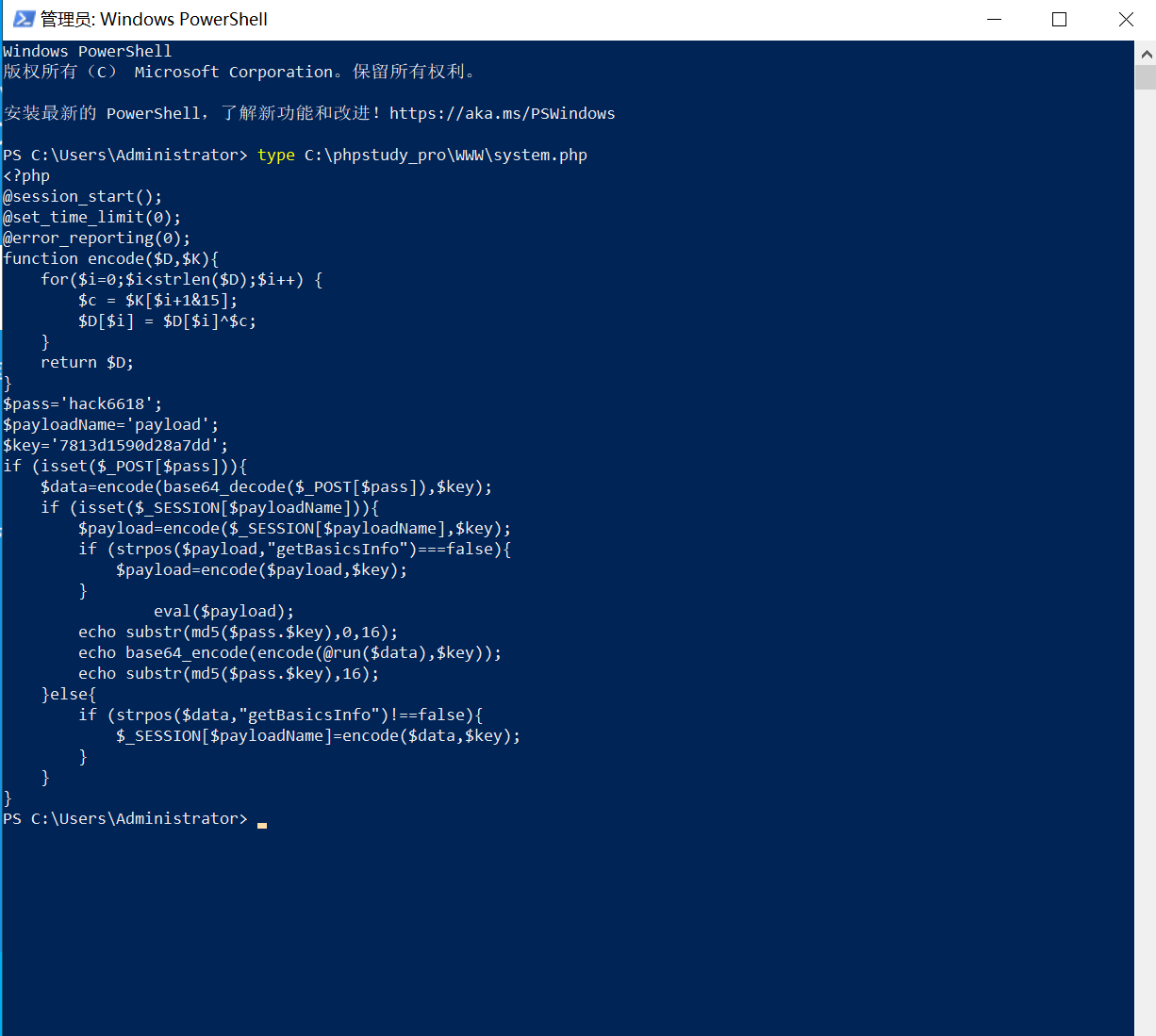
Task: Click the 'return $D;' line
Action: pyautogui.click(x=88, y=362)
